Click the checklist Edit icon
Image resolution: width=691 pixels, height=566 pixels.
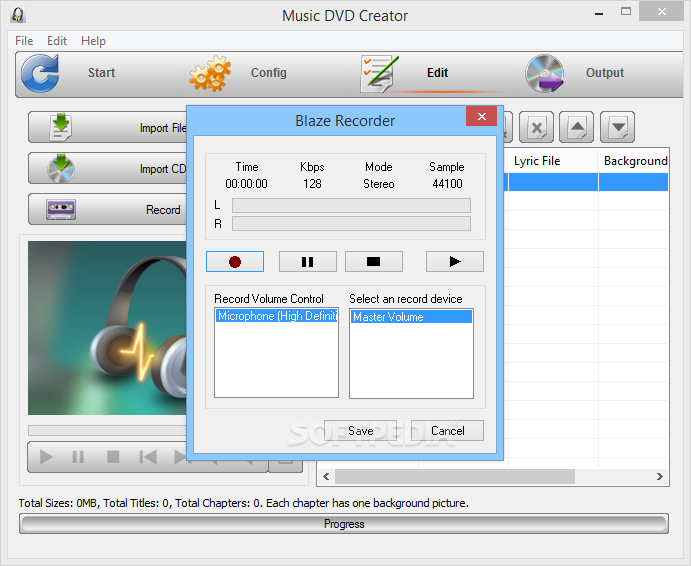tap(379, 73)
